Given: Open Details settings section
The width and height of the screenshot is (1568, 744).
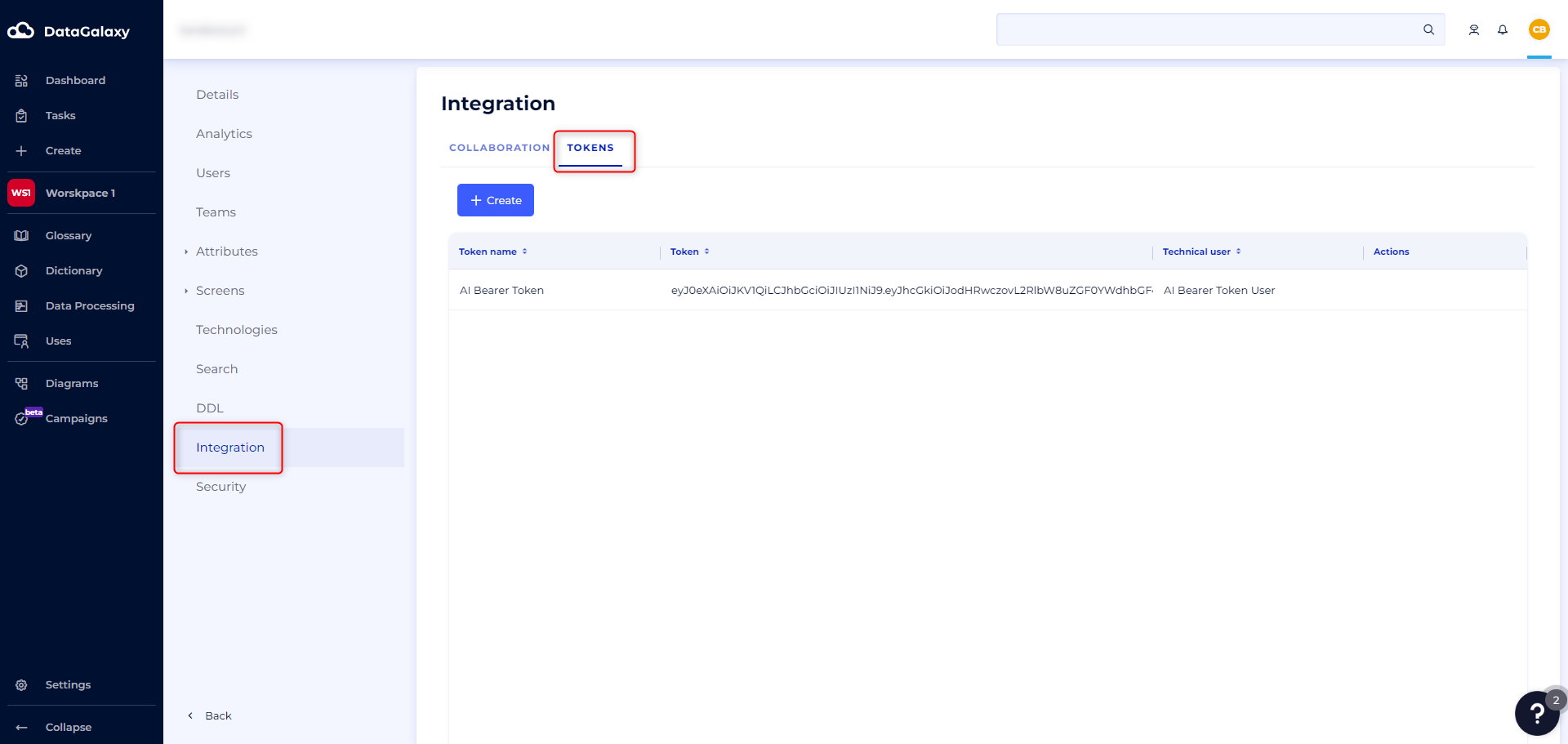Looking at the screenshot, I should [217, 95].
